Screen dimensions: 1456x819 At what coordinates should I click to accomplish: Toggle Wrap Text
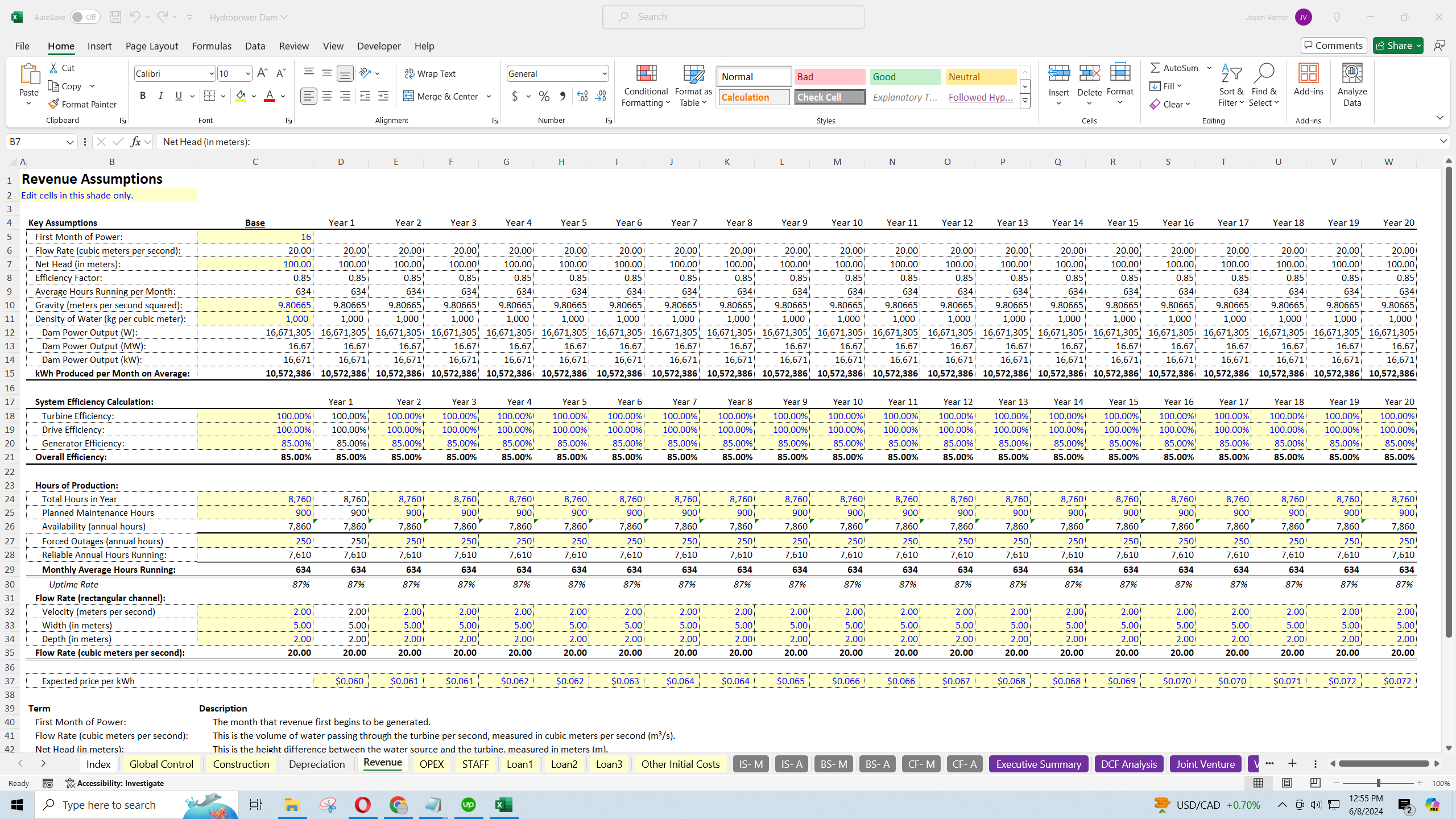430,73
